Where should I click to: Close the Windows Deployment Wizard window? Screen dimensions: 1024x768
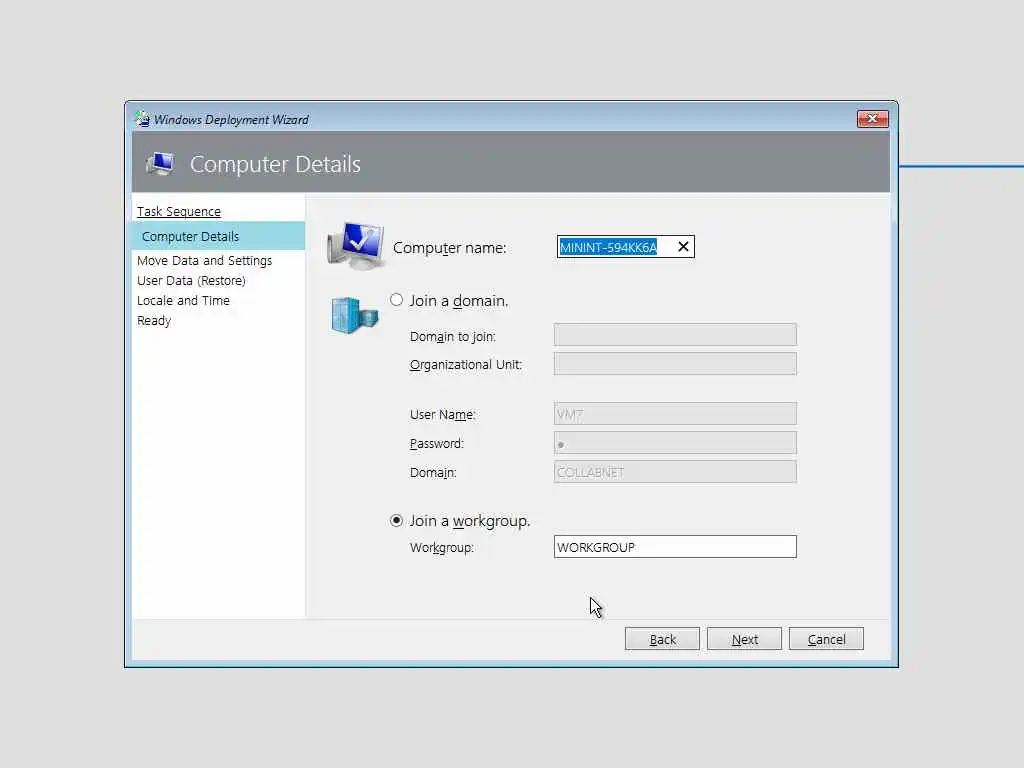(x=872, y=119)
